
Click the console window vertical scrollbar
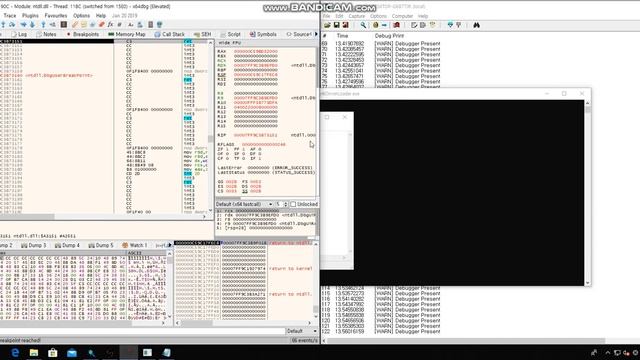coord(588,193)
